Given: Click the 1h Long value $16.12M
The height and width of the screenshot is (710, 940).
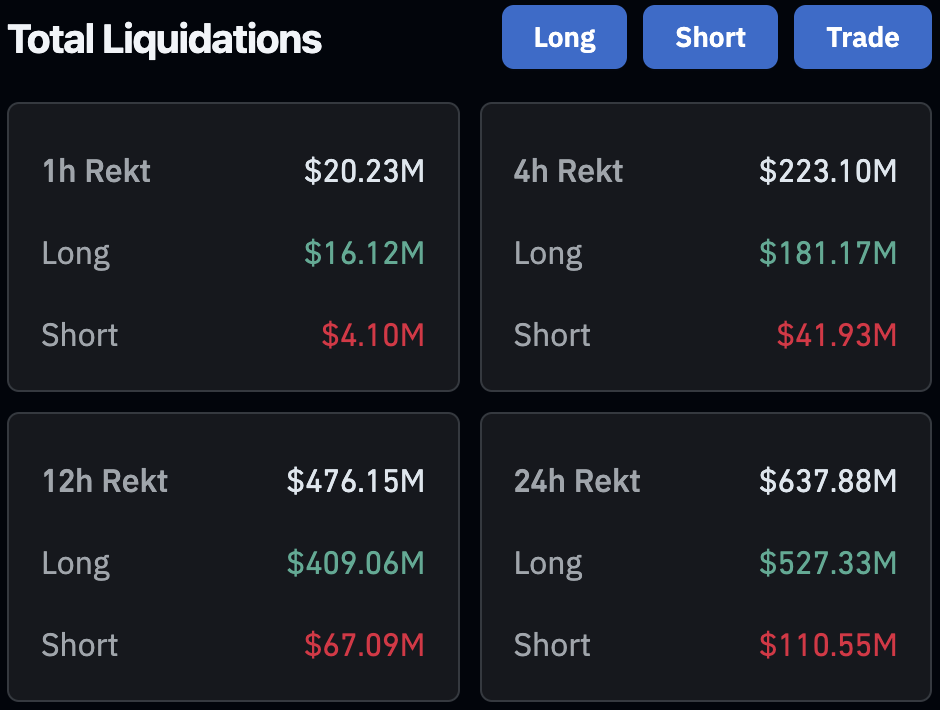Looking at the screenshot, I should (364, 252).
